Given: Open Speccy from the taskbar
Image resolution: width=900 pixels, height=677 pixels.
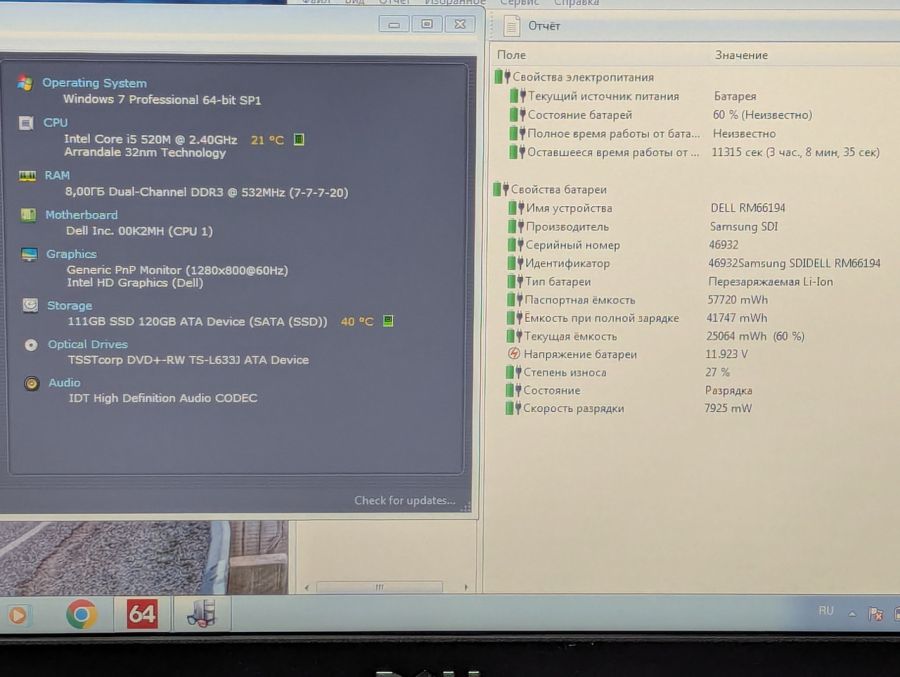Looking at the screenshot, I should pos(201,613).
